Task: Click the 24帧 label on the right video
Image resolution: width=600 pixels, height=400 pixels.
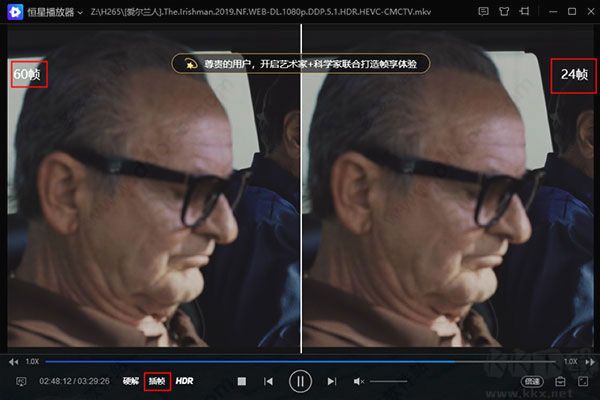Action: (x=574, y=74)
